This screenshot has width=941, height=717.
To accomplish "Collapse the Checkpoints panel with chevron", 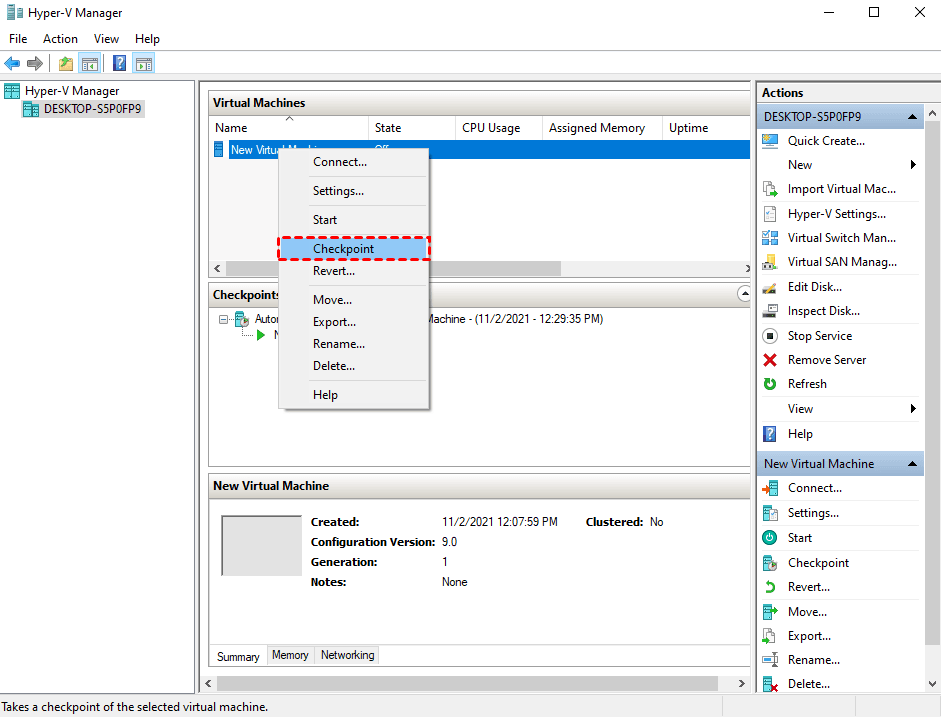I will (x=743, y=294).
